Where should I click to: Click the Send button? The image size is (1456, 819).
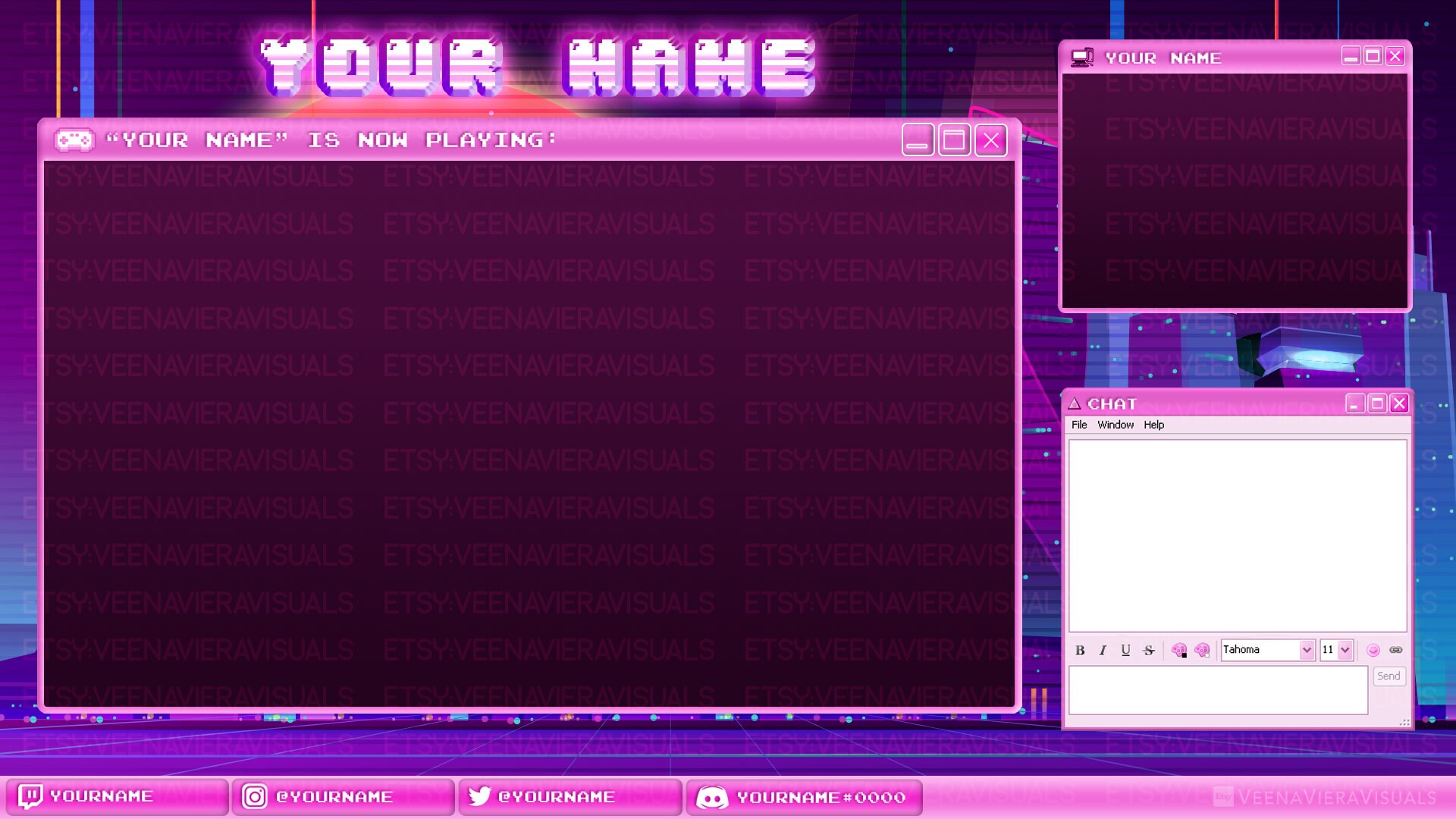tap(1389, 676)
